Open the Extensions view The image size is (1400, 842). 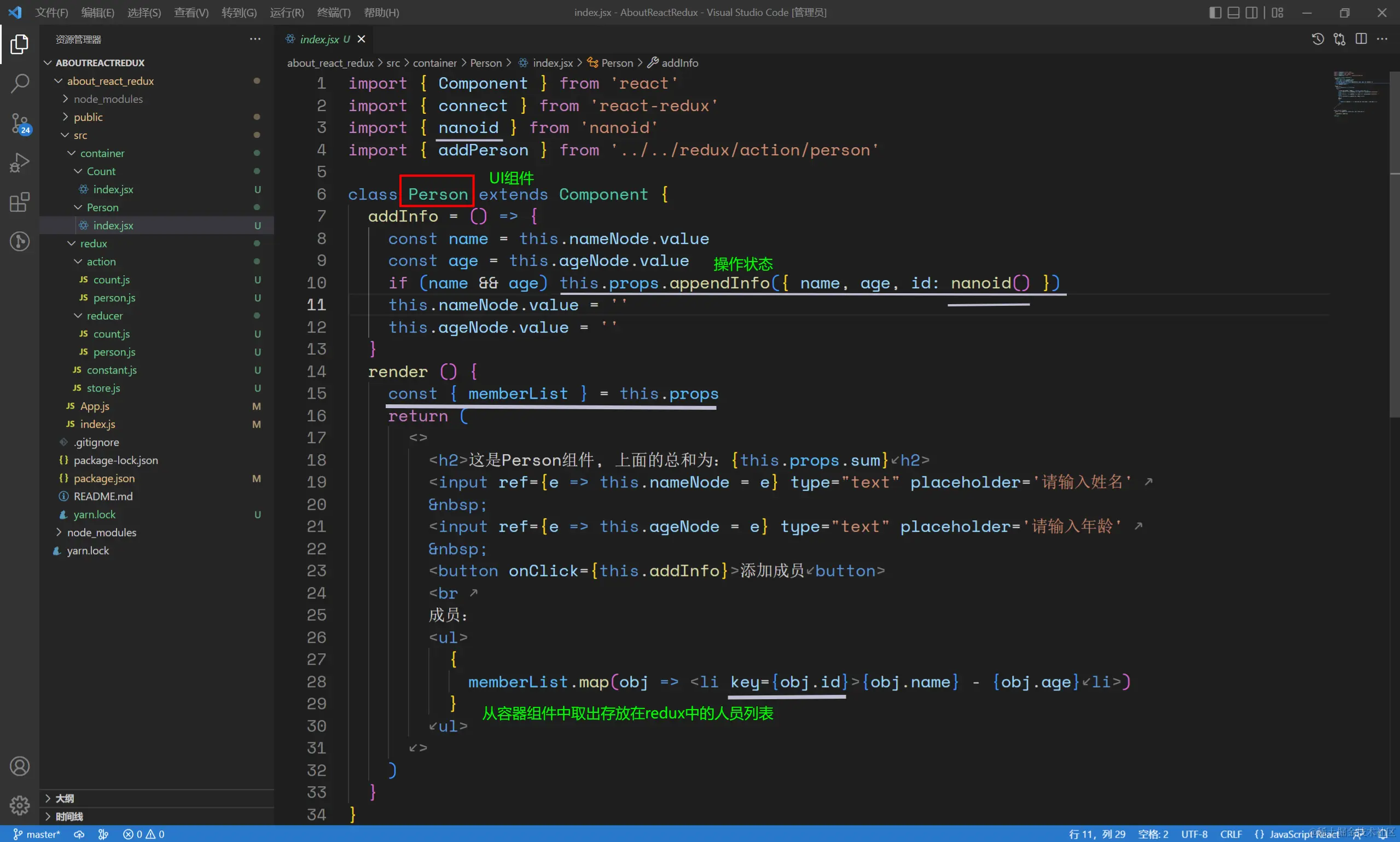(x=19, y=202)
